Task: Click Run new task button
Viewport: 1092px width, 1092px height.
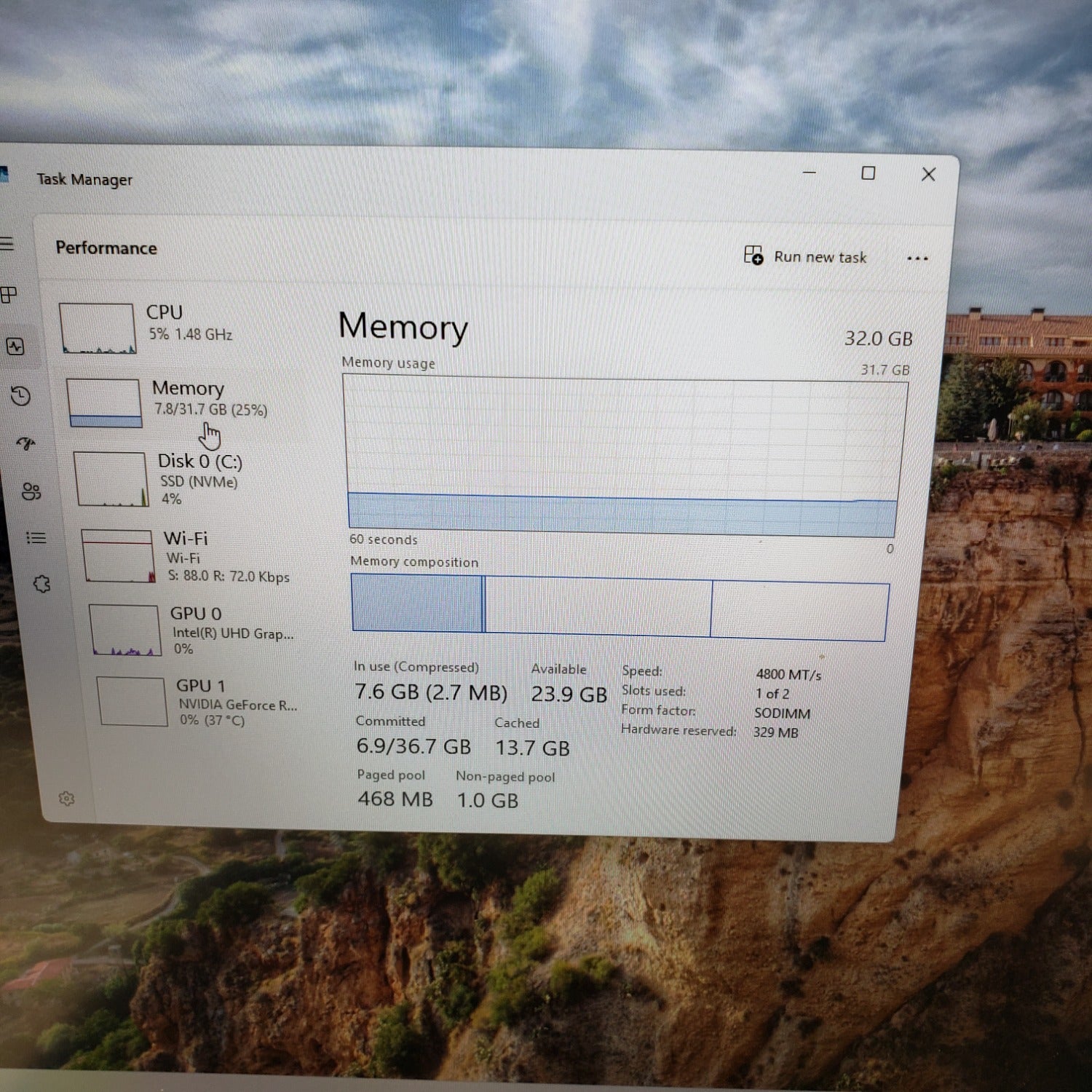Action: [805, 256]
